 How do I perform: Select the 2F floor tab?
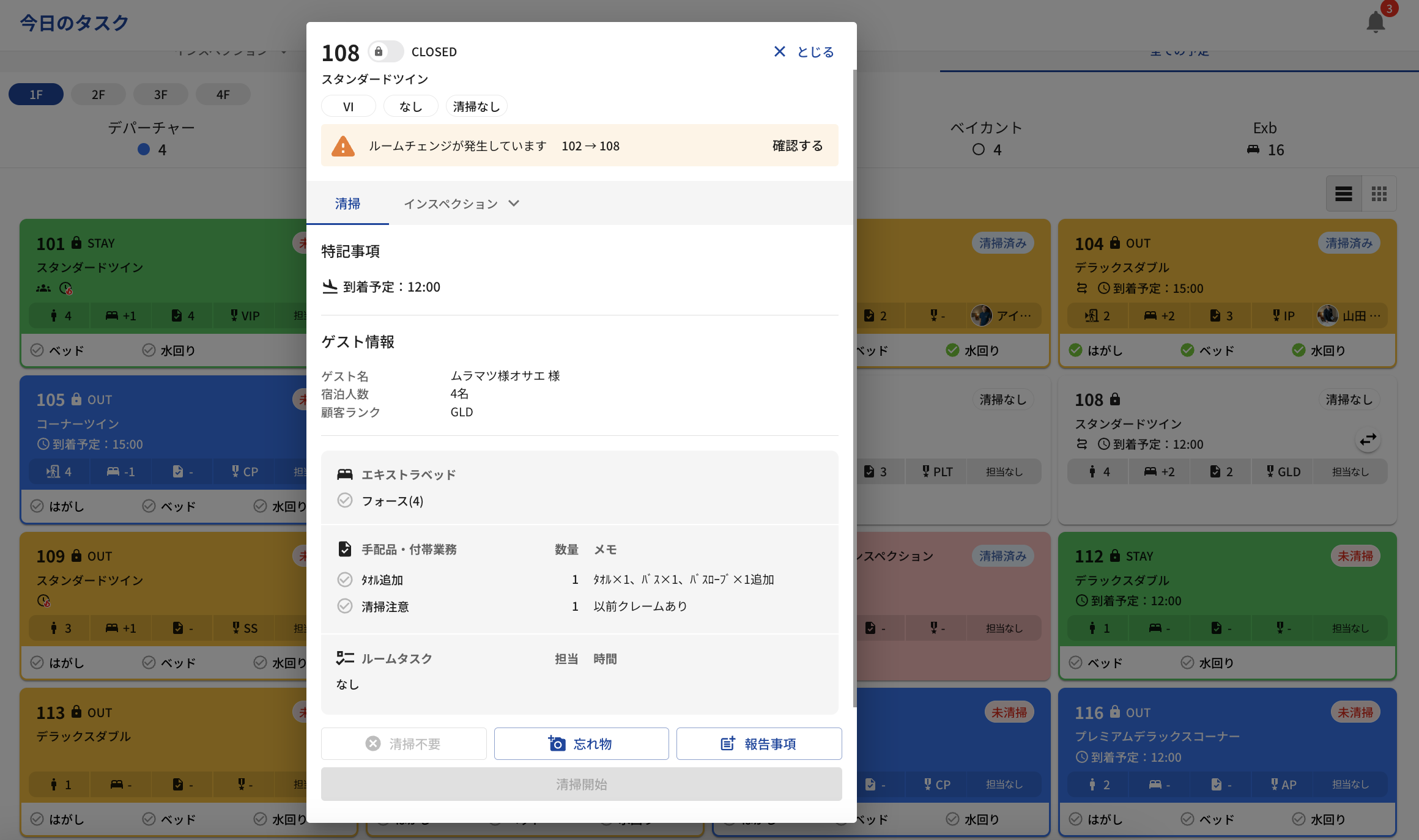(98, 95)
